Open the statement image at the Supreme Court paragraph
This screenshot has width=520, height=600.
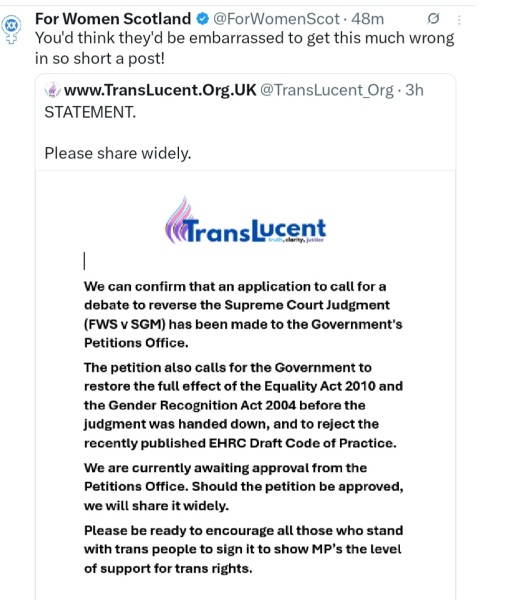(x=243, y=315)
